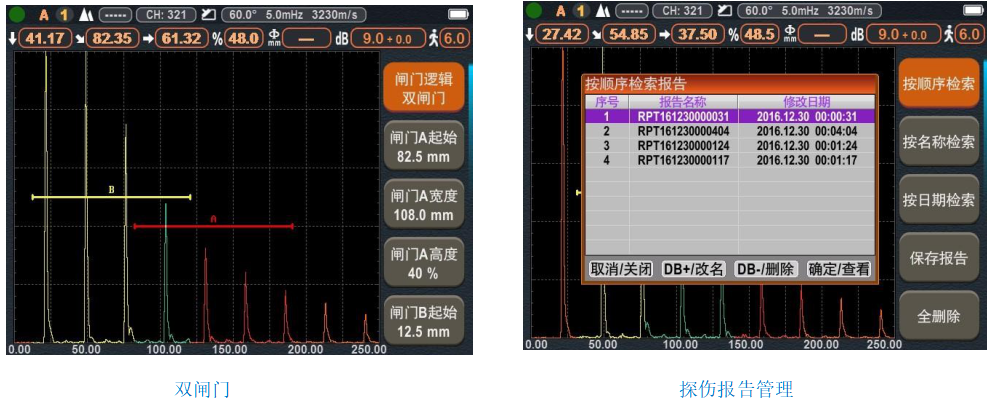
Task: Open the 按日期检索 menu item
Action: tap(937, 199)
